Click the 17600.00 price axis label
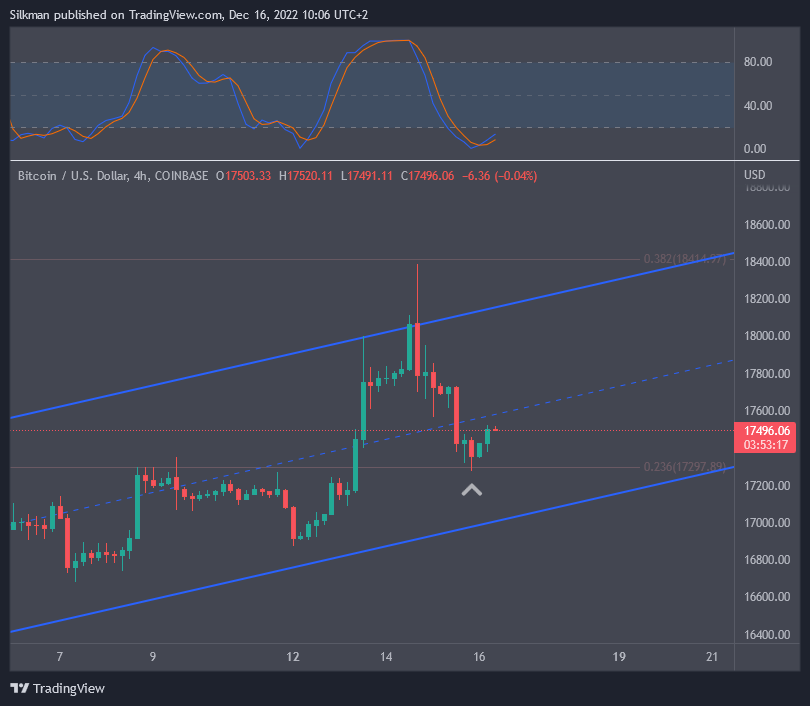Viewport: 810px width, 706px height. point(767,411)
